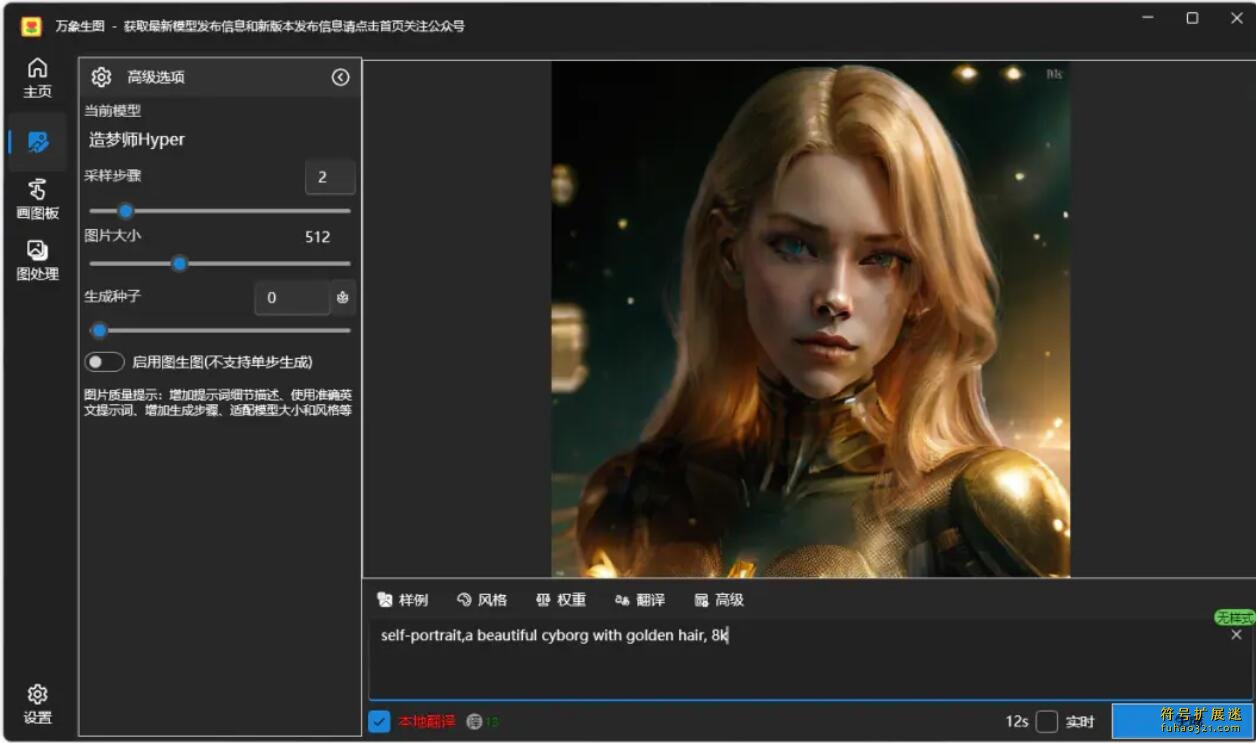Click the 翻译 translate menu item
This screenshot has width=1256, height=743.
click(640, 600)
